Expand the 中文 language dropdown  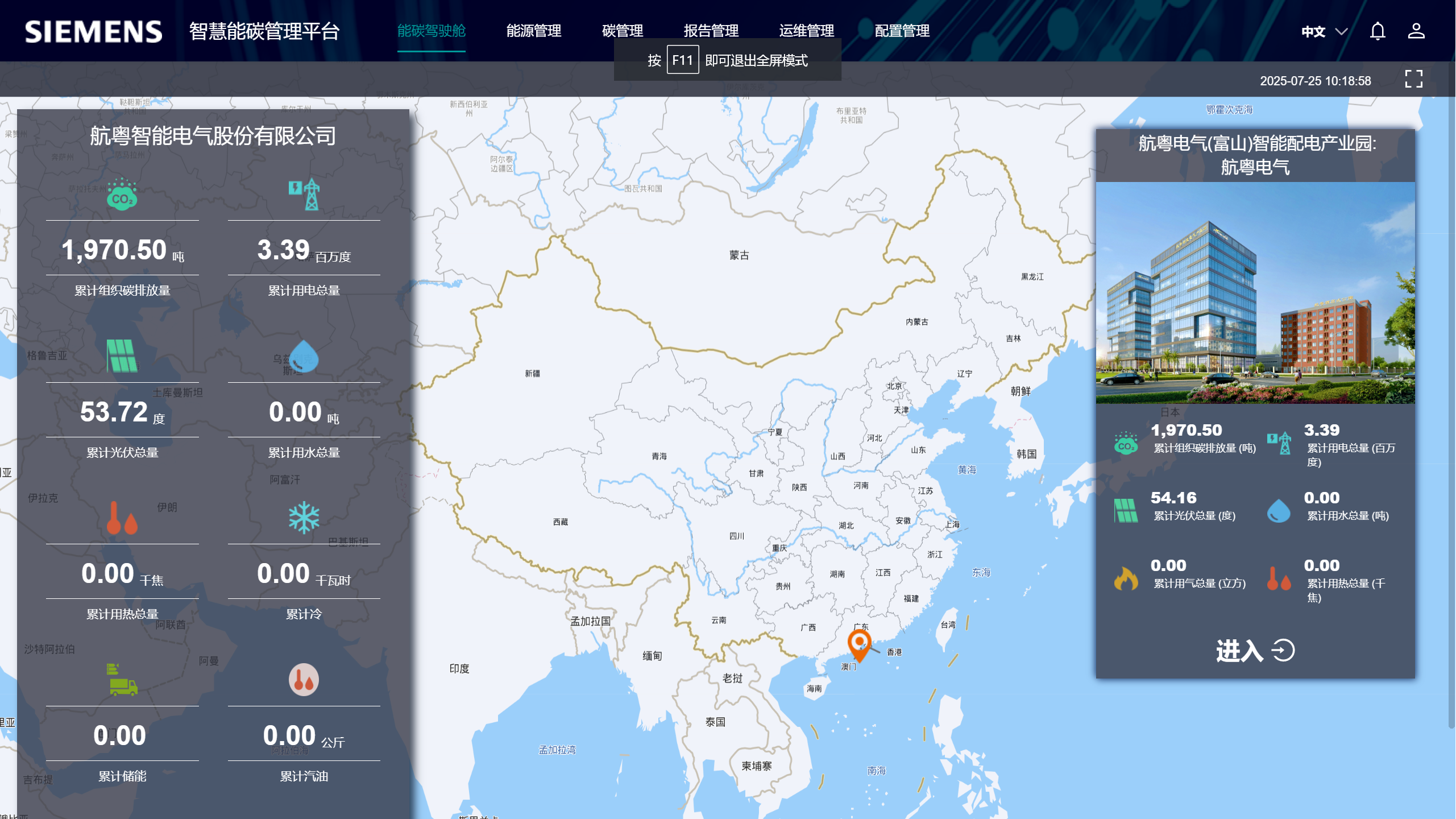(1325, 31)
